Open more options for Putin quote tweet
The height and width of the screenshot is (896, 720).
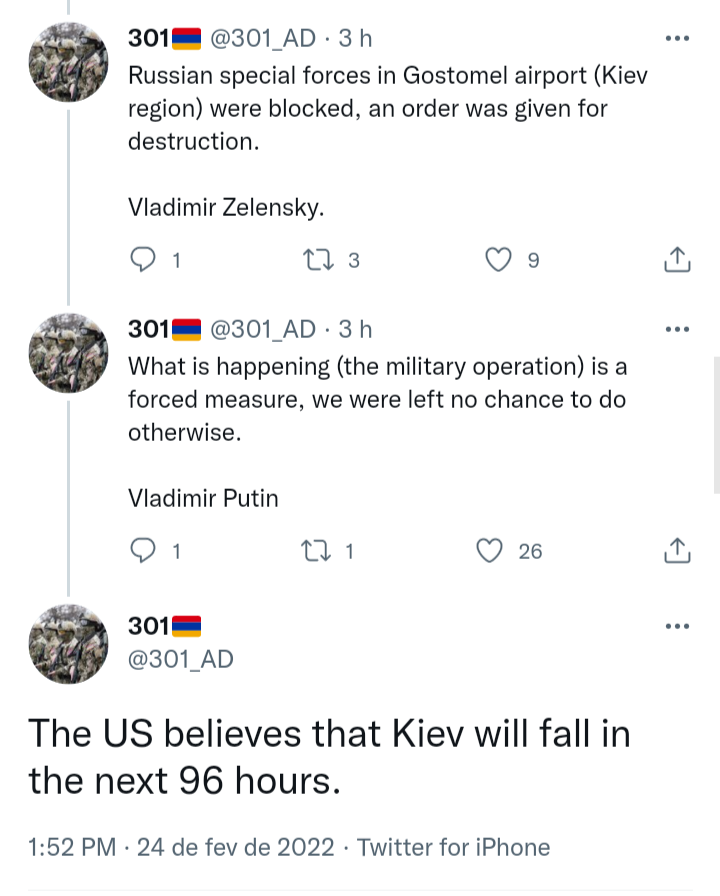(x=677, y=329)
